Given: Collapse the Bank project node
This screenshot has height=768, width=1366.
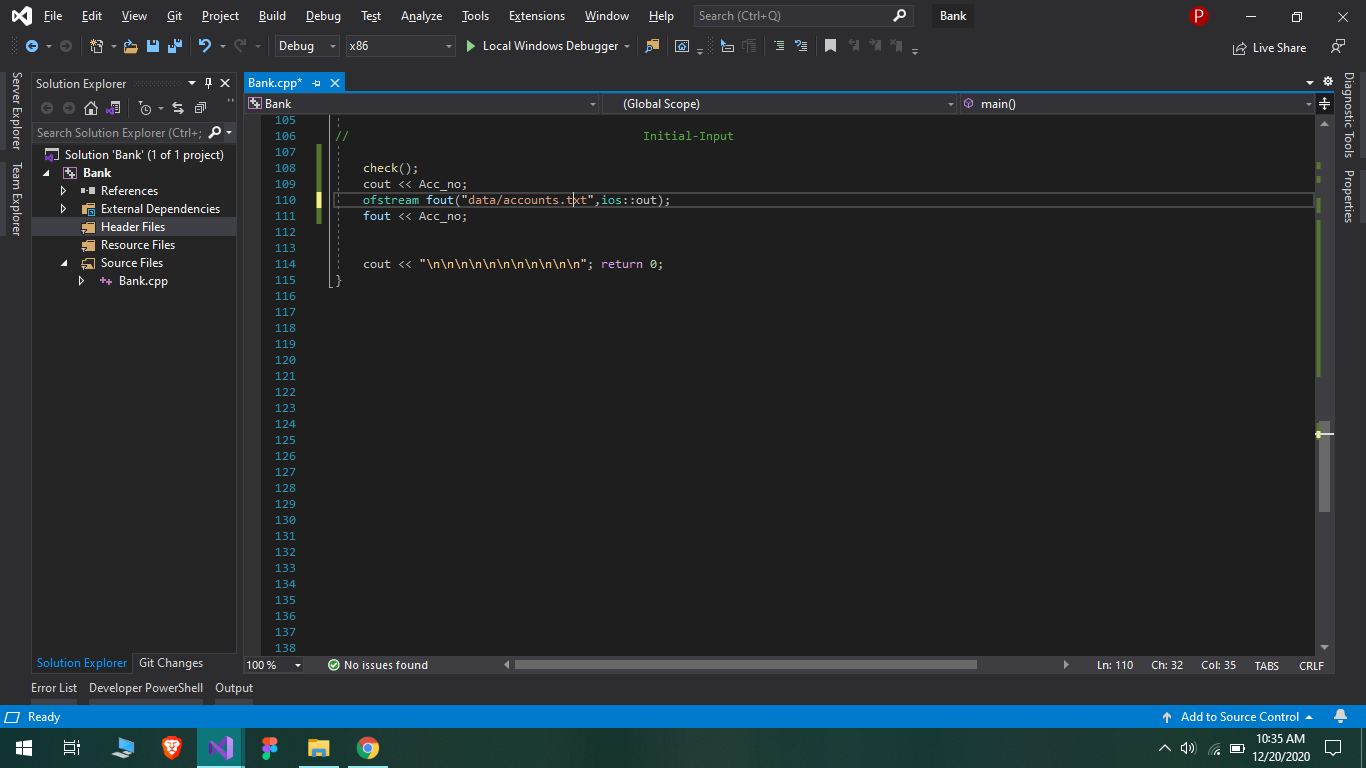Looking at the screenshot, I should (x=45, y=173).
